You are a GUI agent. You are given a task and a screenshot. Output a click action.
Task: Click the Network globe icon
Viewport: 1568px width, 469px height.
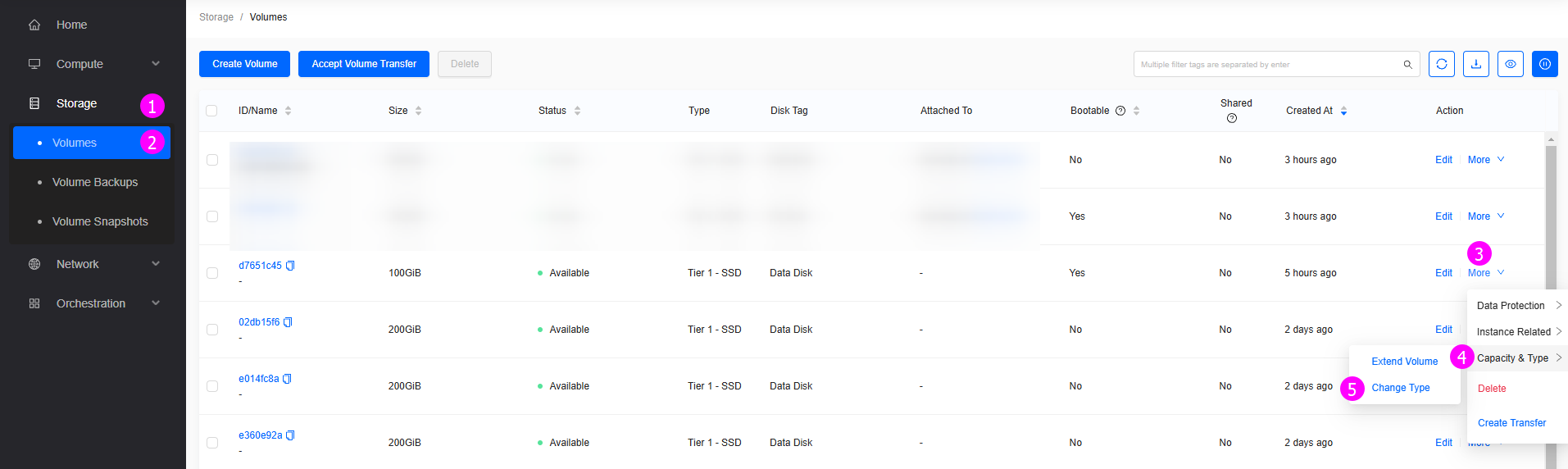34,264
